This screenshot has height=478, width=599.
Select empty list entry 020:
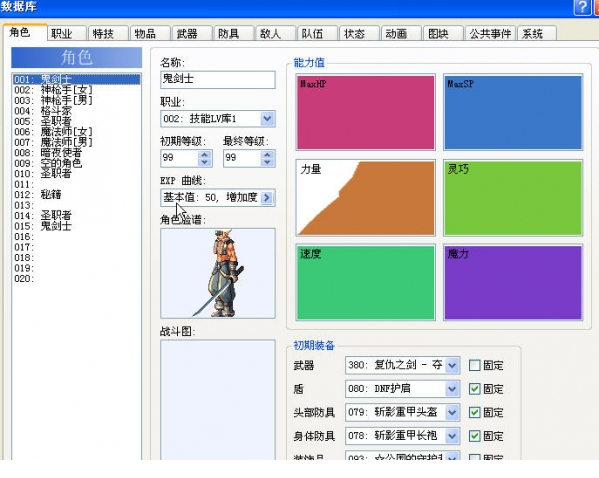point(76,279)
